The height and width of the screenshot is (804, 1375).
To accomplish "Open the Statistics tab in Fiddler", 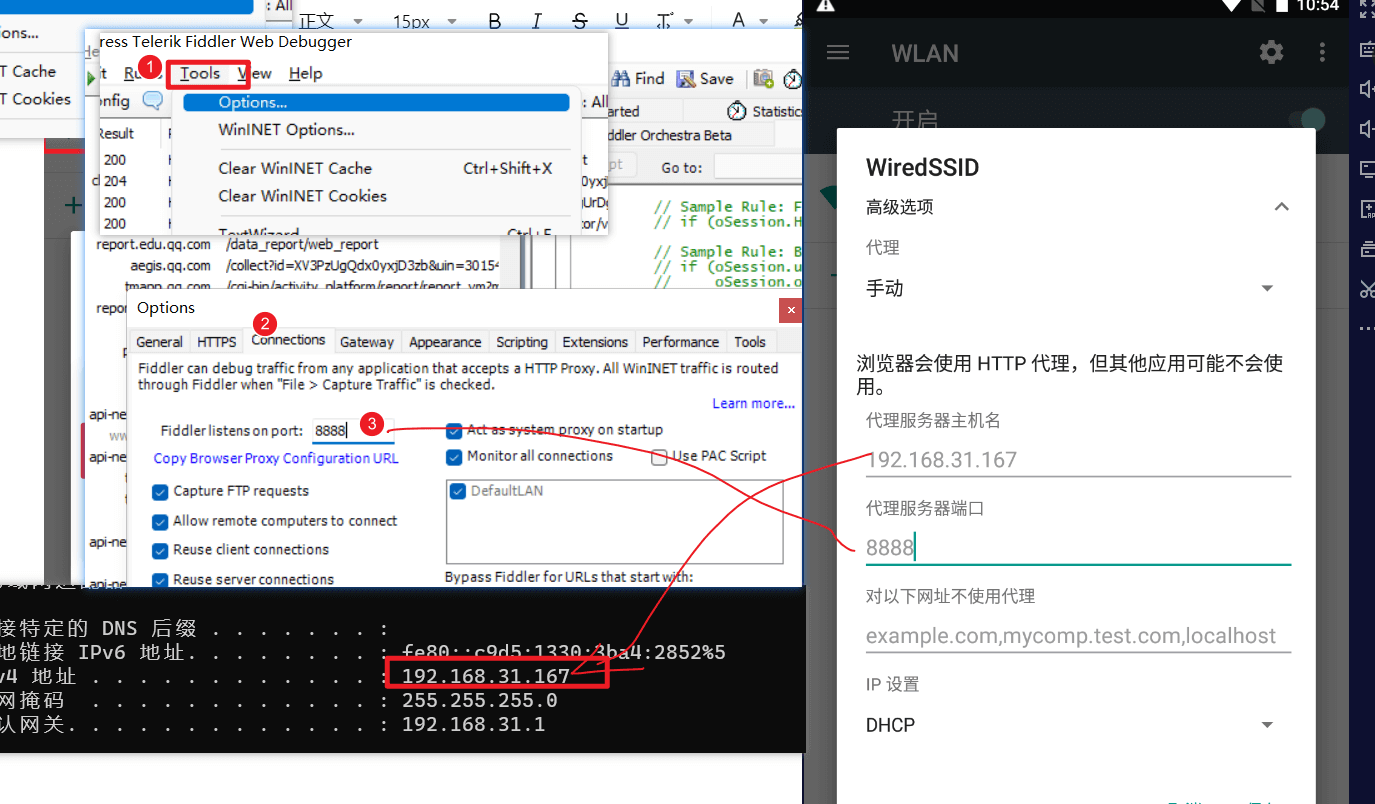I will coord(765,111).
